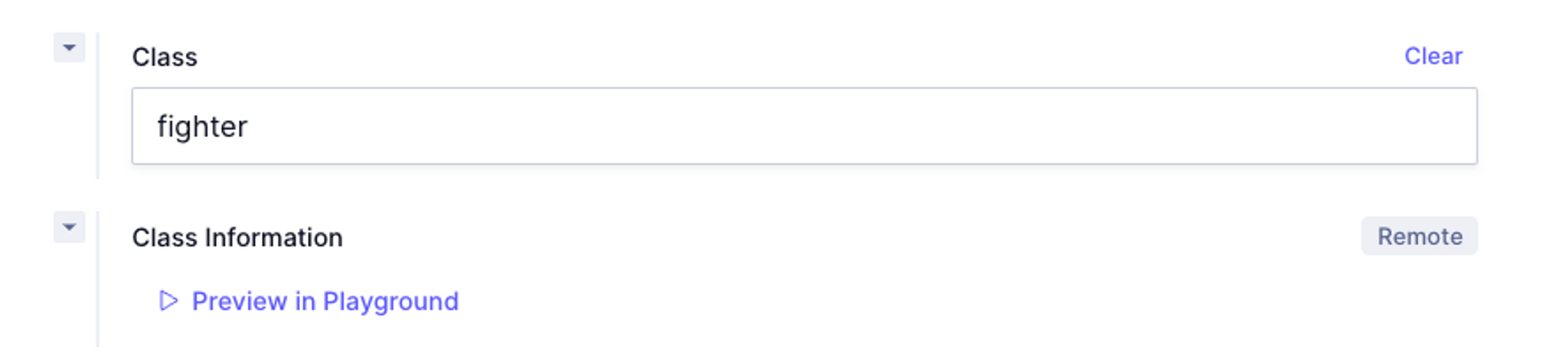Collapse the Class field section arrow

click(x=69, y=47)
